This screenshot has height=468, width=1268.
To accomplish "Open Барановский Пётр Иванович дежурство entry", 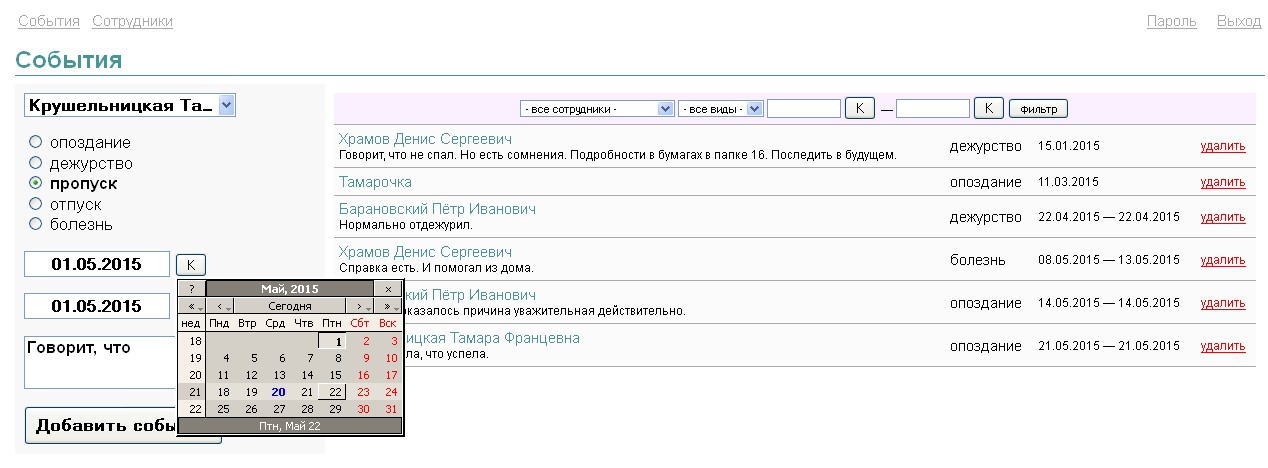I will [437, 209].
